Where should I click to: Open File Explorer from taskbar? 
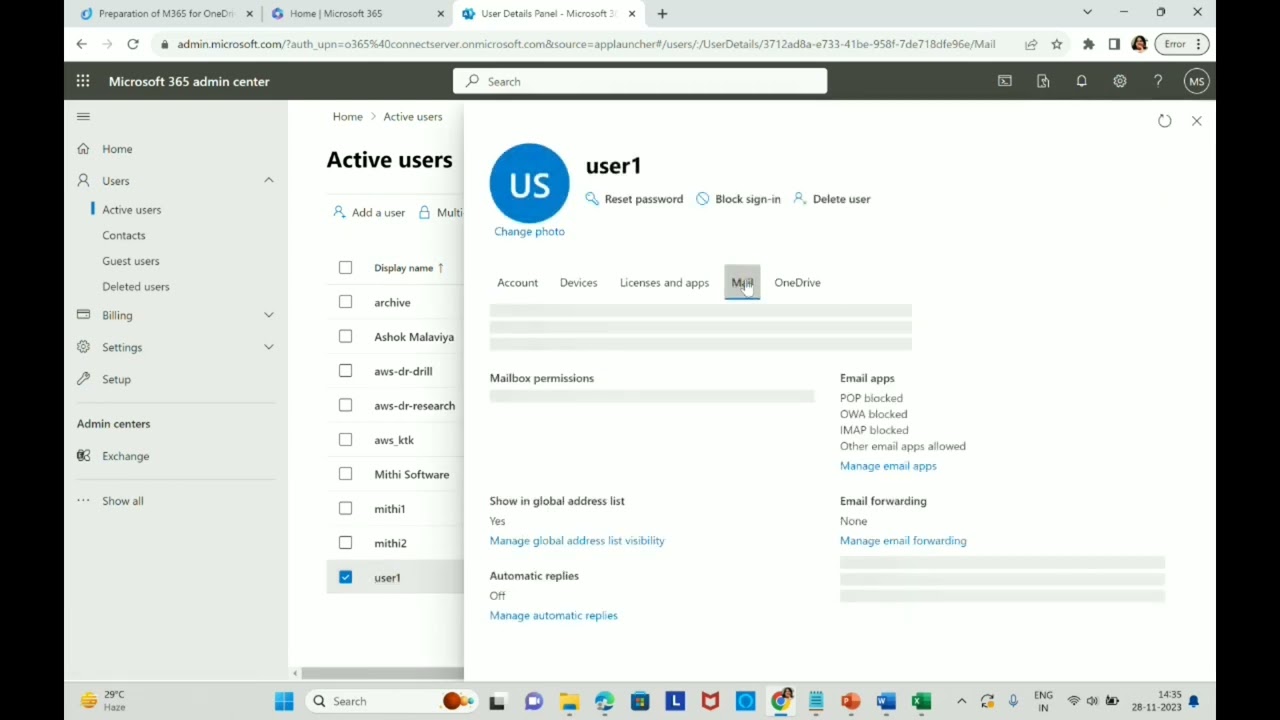pyautogui.click(x=569, y=701)
